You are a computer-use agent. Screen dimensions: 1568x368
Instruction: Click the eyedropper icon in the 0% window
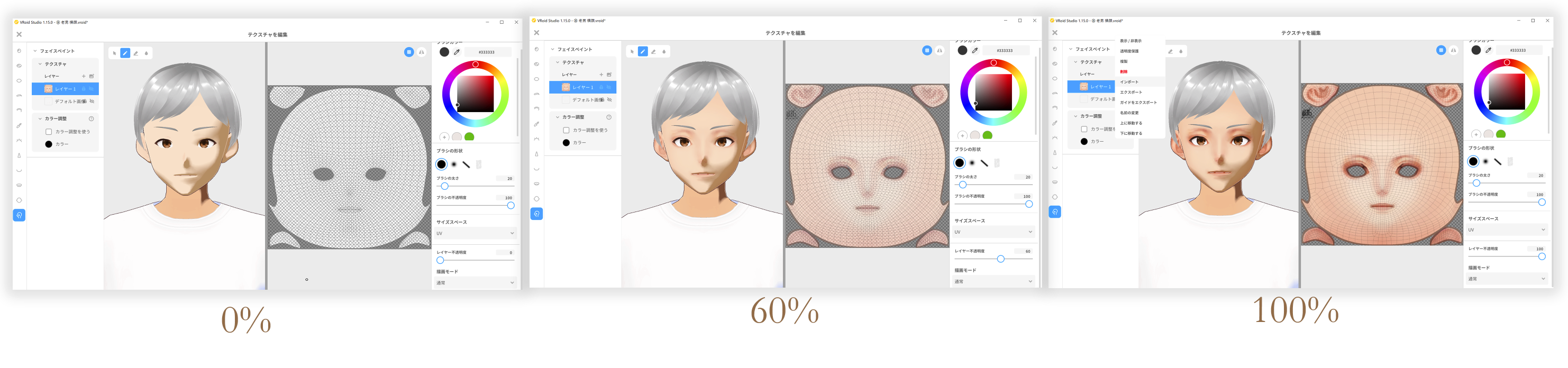457,52
